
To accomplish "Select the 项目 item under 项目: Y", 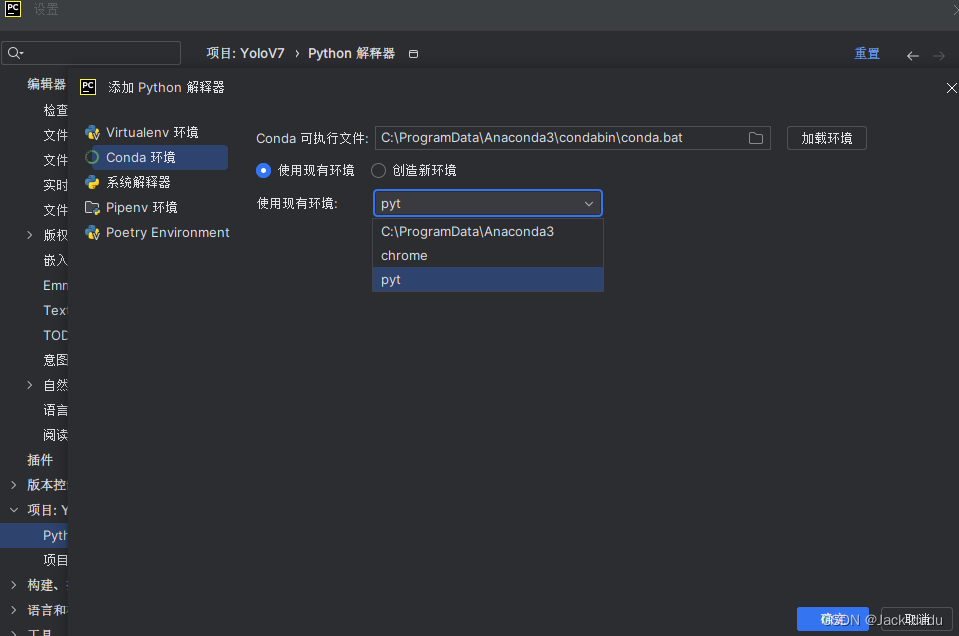I will pos(55,560).
